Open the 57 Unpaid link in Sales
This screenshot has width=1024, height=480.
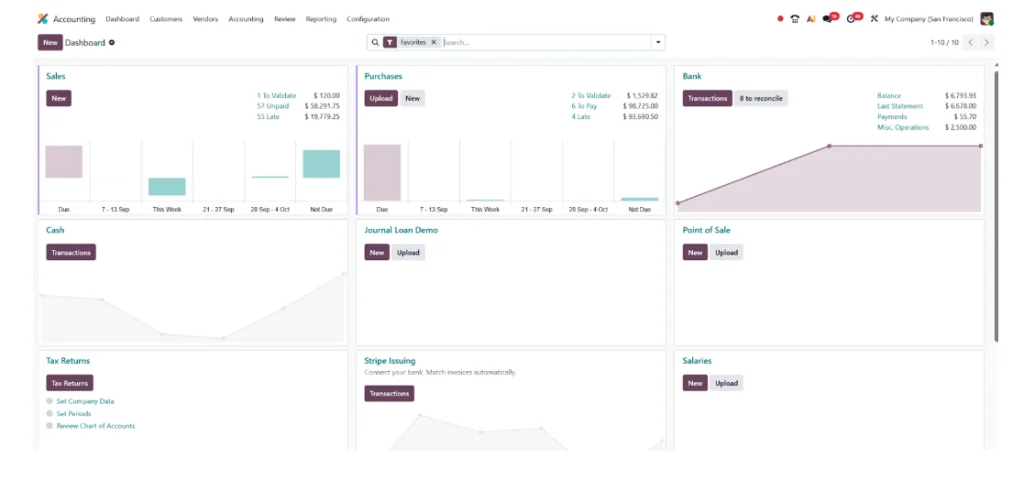tap(273, 106)
